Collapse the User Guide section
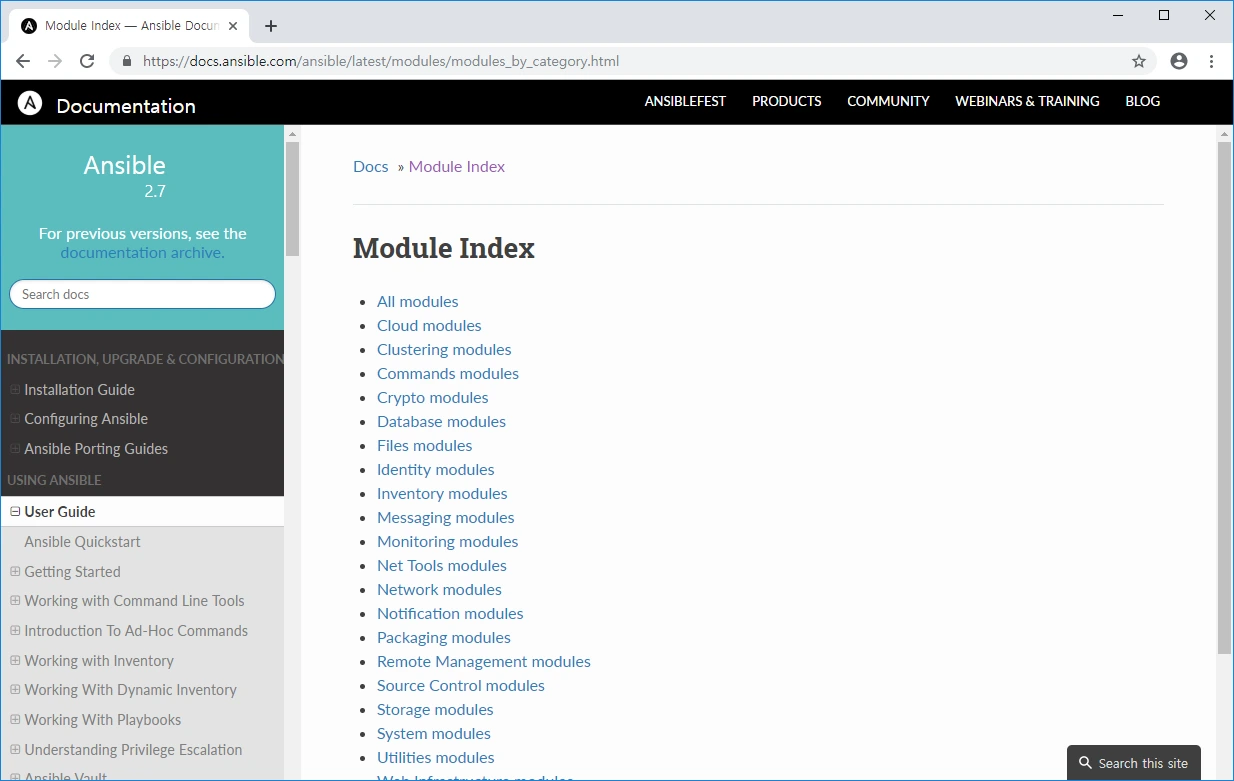This screenshot has width=1234, height=781. click(15, 511)
